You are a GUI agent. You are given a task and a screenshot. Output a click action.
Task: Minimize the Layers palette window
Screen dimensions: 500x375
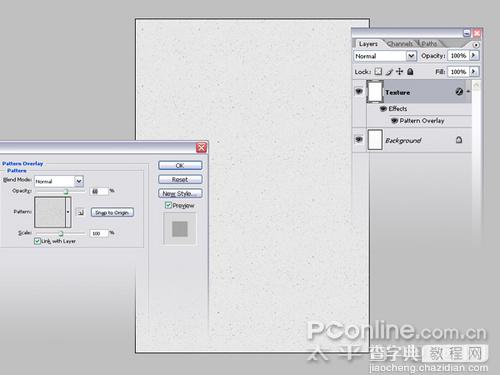[467, 33]
